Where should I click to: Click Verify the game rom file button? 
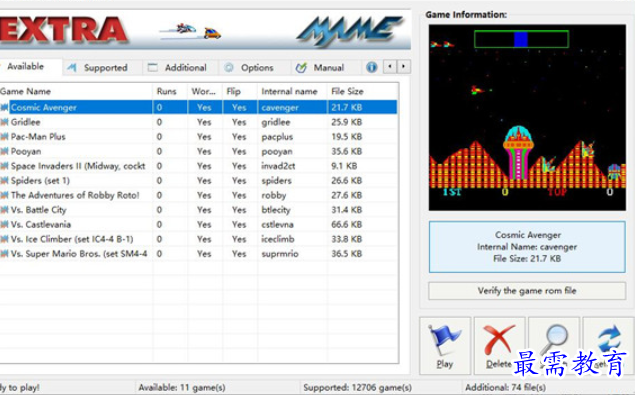[x=527, y=290]
